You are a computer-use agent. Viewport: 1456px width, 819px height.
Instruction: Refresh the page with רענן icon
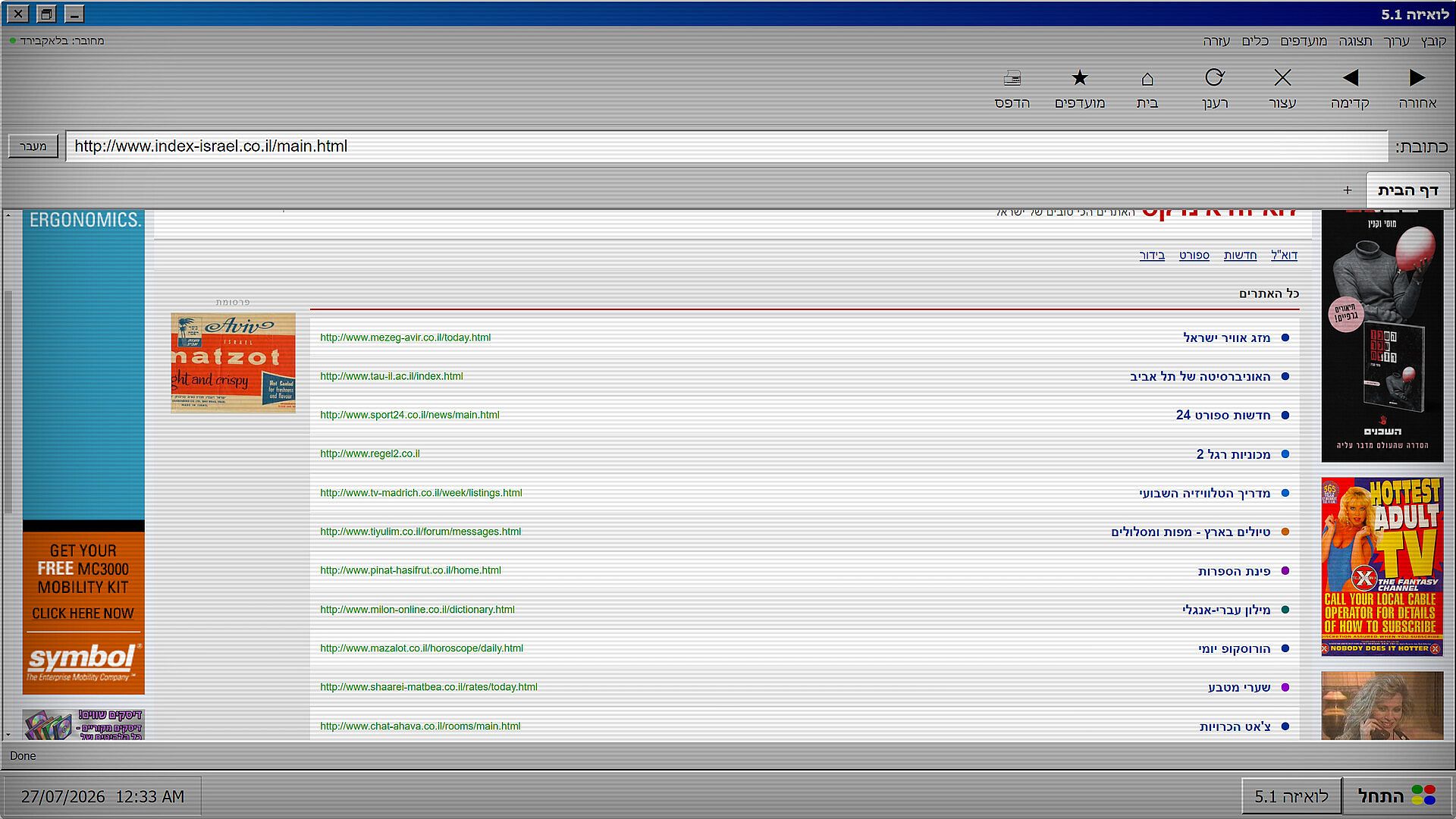pos(1215,77)
